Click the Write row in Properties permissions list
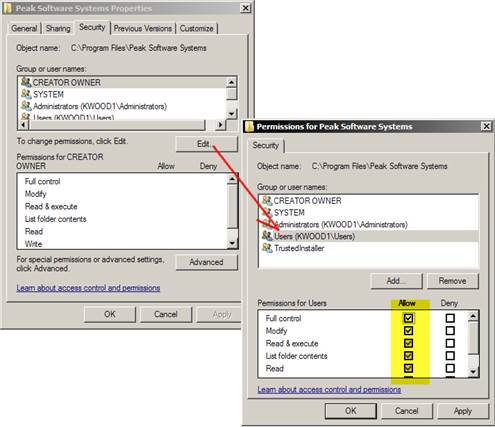The height and width of the screenshot is (427, 495). point(122,244)
